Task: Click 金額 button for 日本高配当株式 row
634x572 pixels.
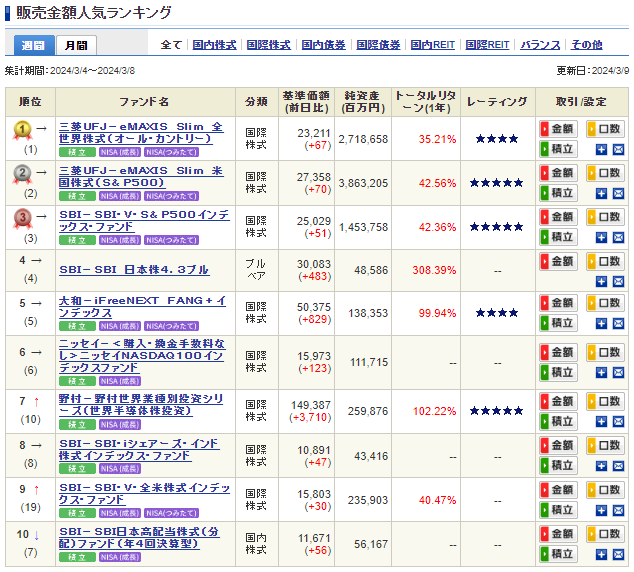Action: (x=558, y=534)
